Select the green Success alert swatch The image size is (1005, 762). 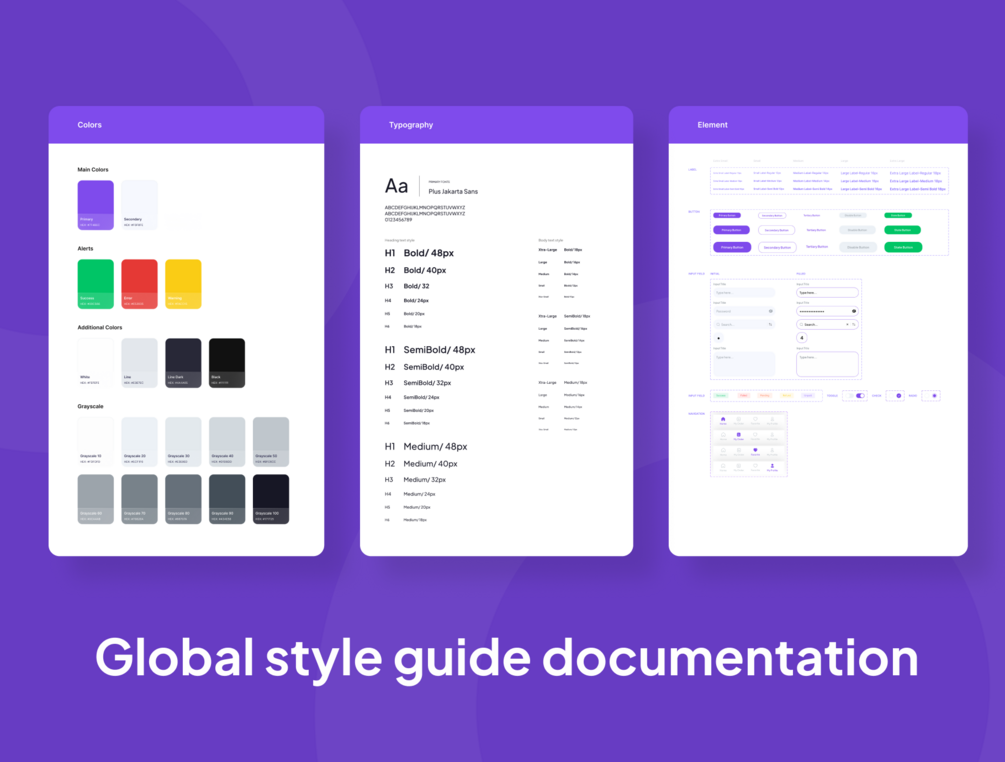point(96,284)
